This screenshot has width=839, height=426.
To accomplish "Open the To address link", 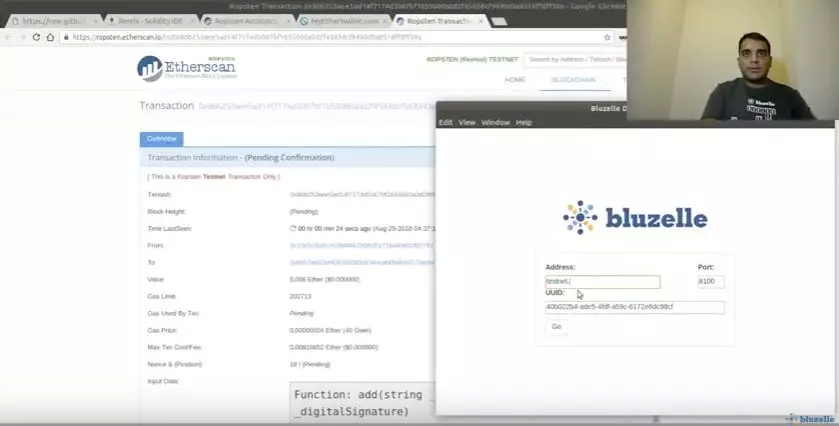I will point(362,262).
